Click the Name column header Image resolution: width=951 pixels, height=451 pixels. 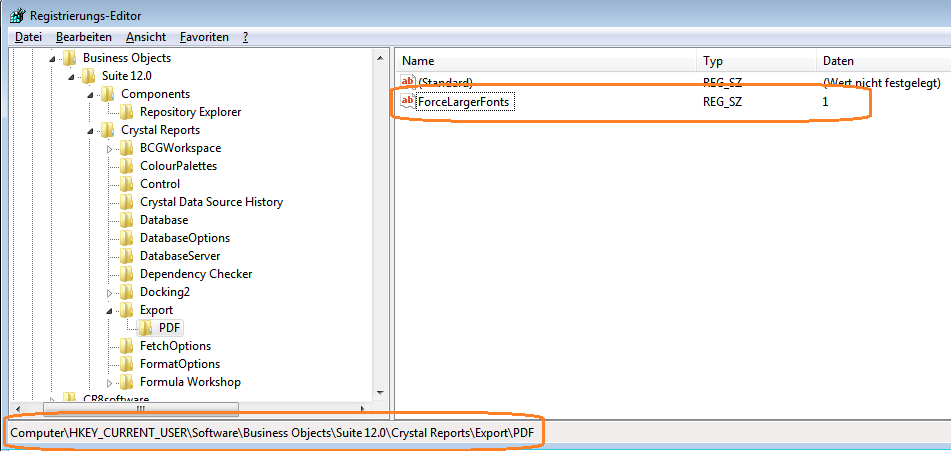(546, 61)
